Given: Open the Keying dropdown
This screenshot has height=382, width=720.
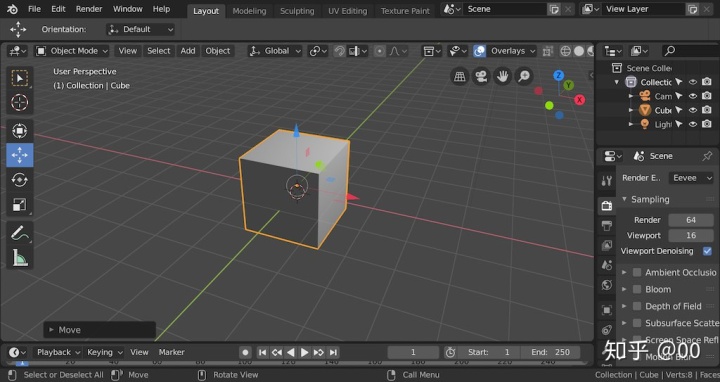Looking at the screenshot, I should coord(104,352).
